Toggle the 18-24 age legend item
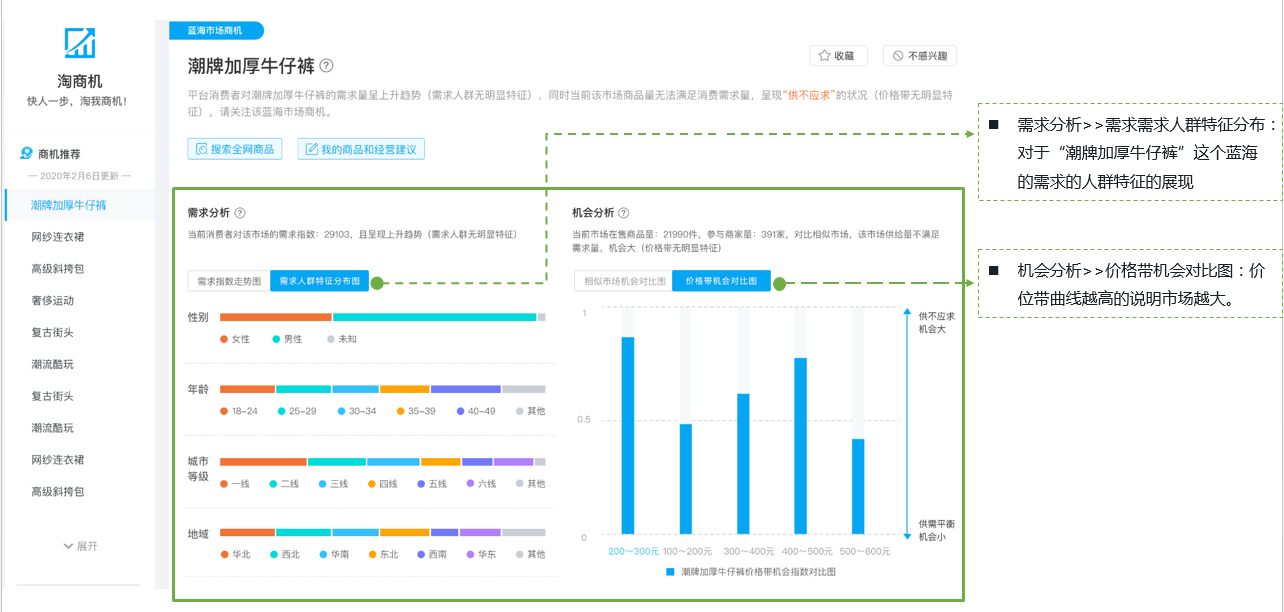Image resolution: width=1284 pixels, height=612 pixels. (238, 411)
